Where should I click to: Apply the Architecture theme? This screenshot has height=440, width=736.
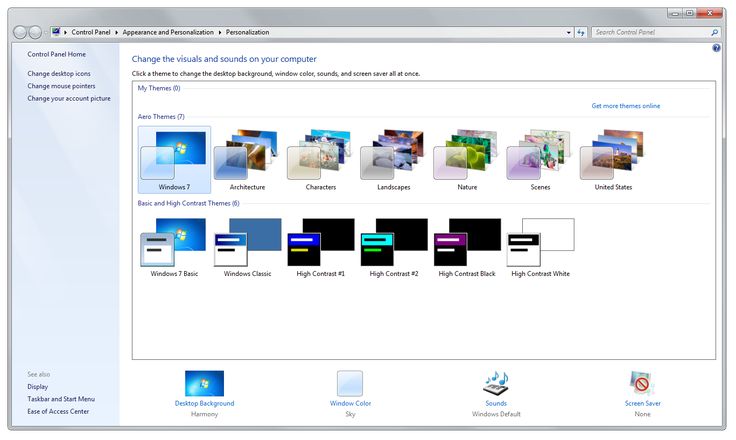click(x=247, y=160)
